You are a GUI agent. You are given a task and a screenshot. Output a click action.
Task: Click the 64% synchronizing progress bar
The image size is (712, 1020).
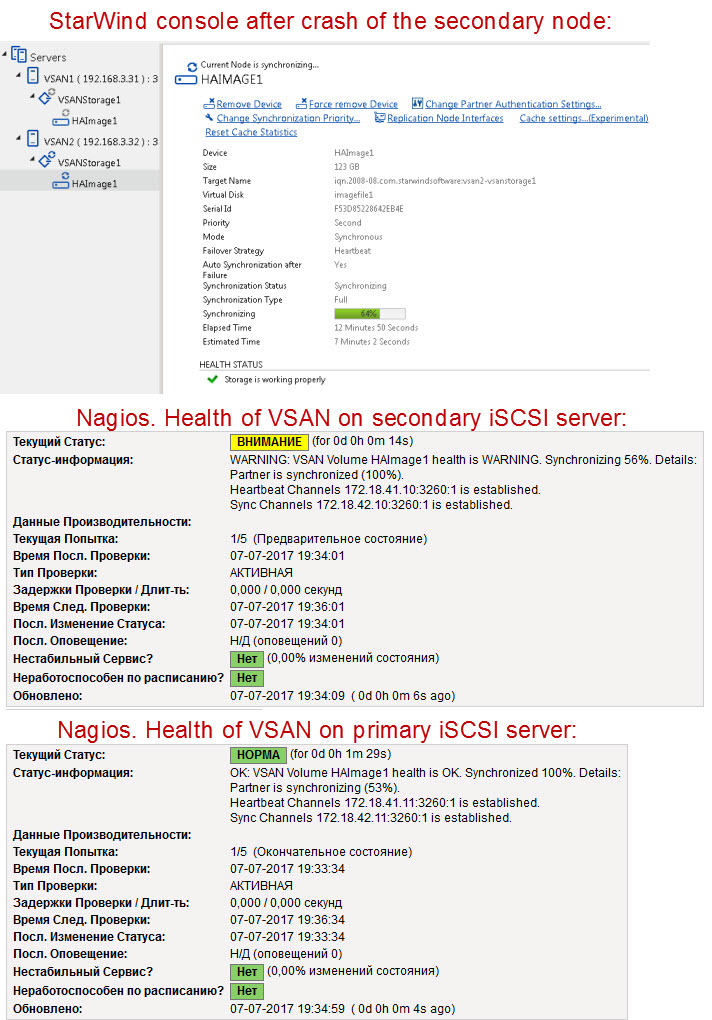click(x=369, y=314)
